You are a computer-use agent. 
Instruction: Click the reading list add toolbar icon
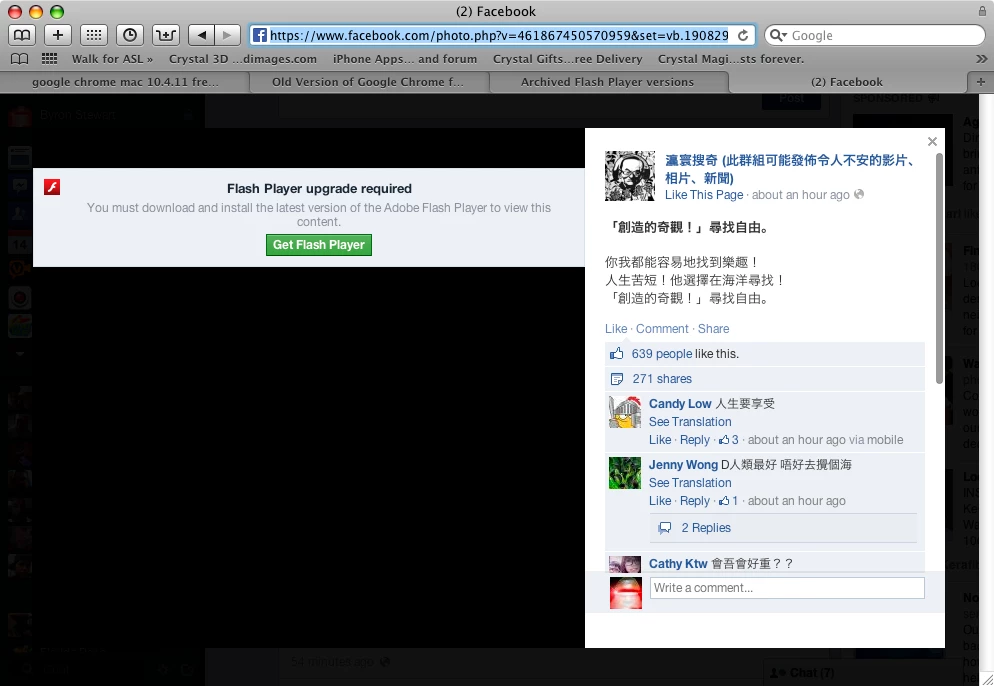coord(166,35)
